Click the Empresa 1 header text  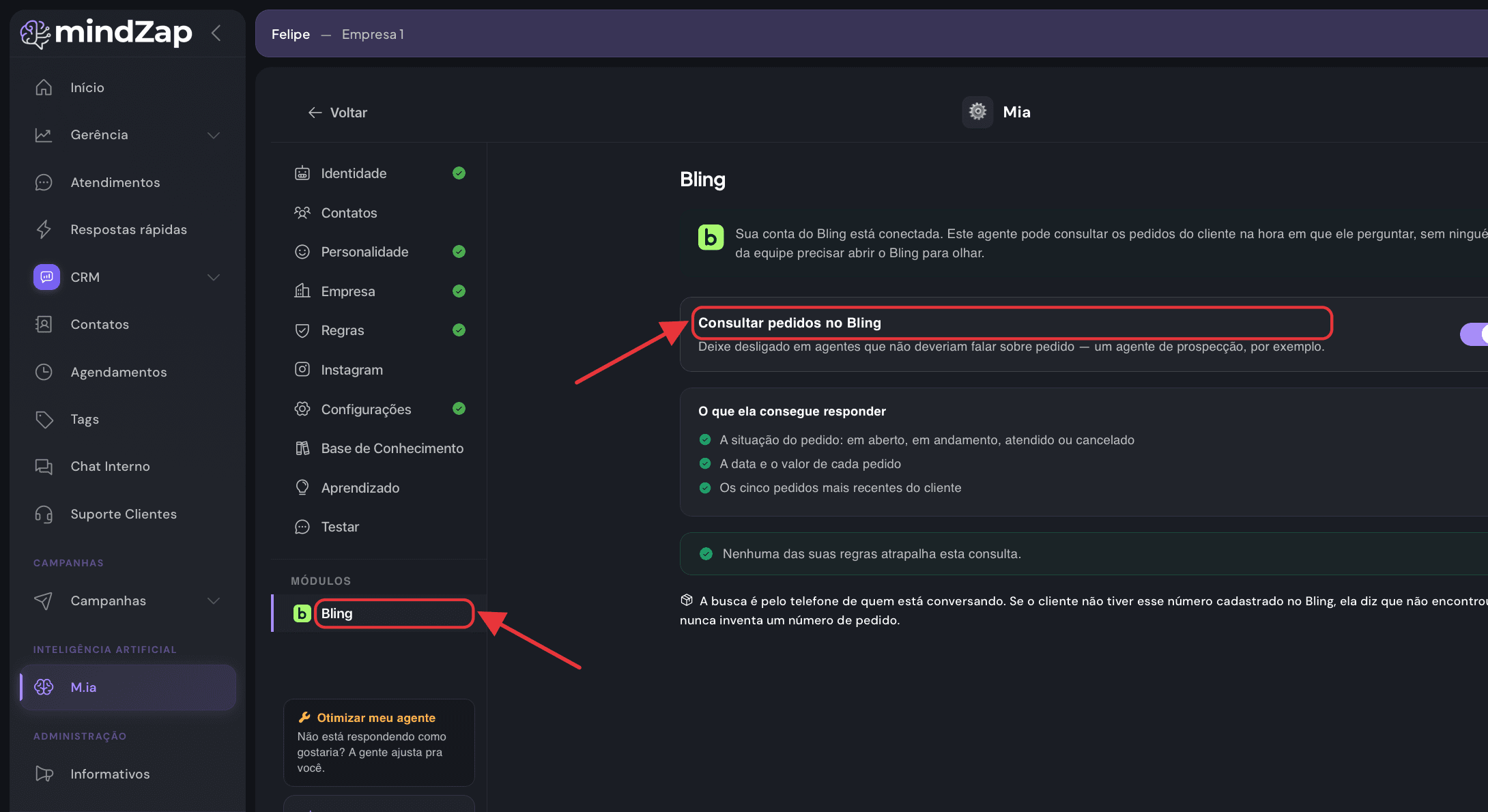[x=373, y=34]
